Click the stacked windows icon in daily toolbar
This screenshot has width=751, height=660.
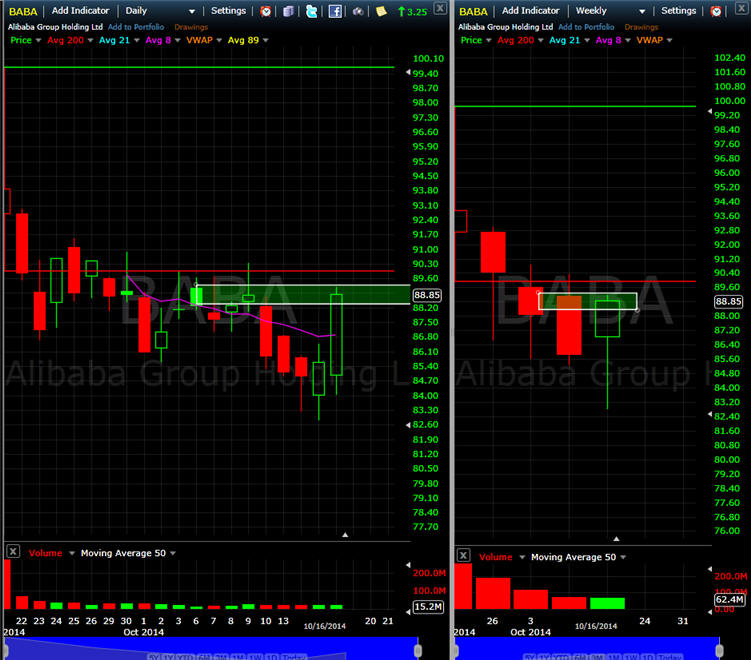[288, 11]
